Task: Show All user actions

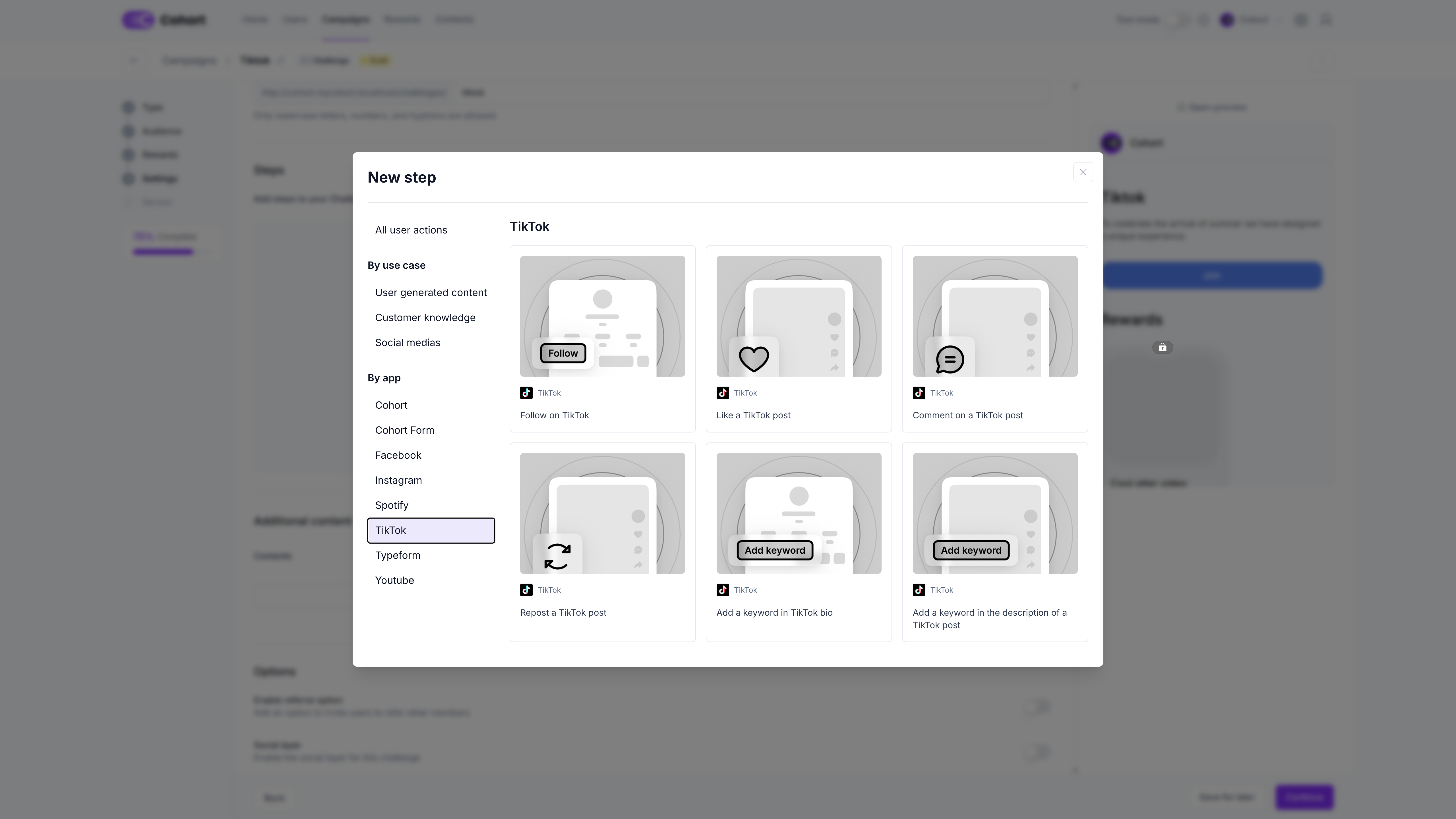Action: coord(411,230)
